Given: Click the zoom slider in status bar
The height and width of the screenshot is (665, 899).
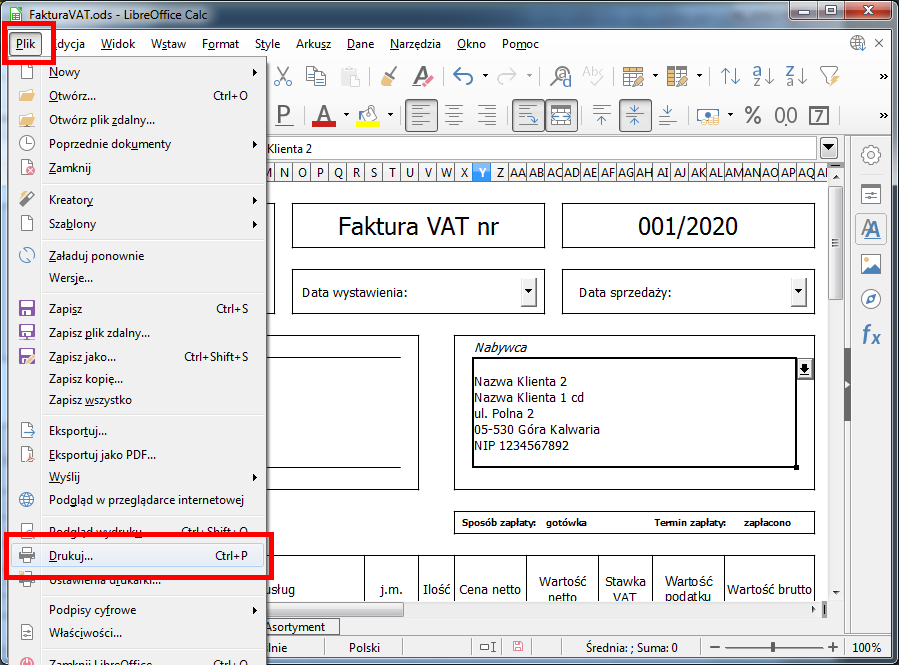Looking at the screenshot, I should (x=771, y=647).
